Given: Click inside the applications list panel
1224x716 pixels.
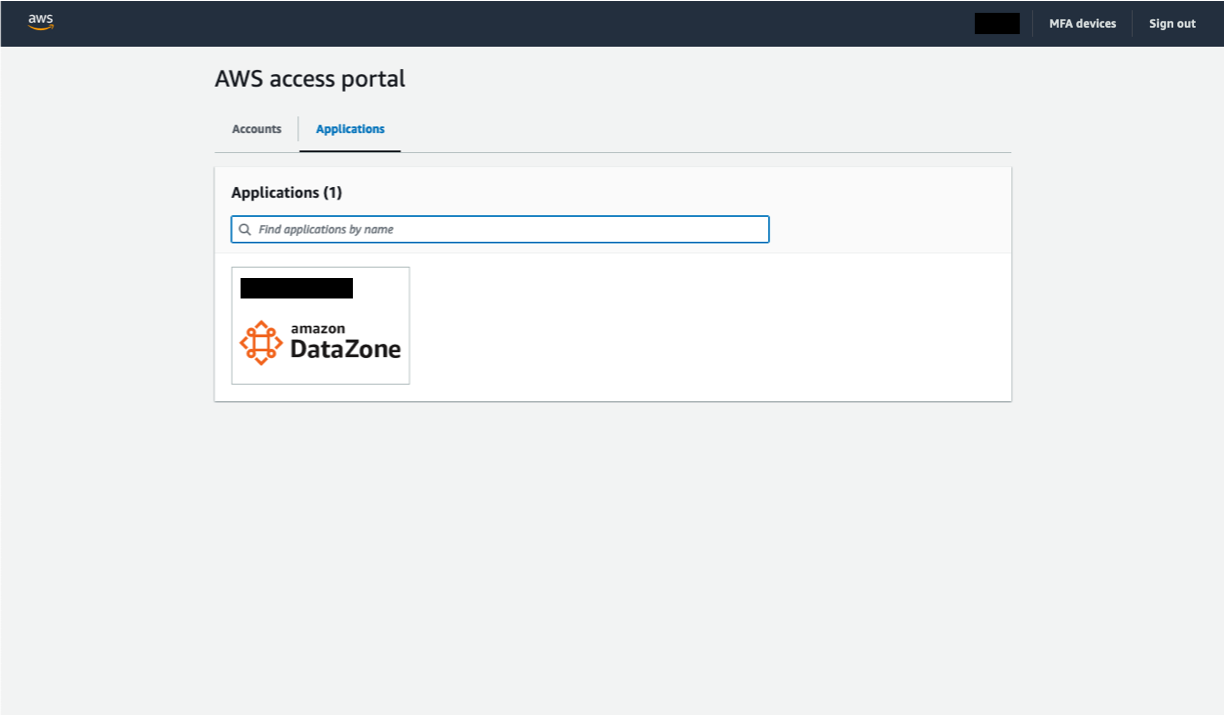Looking at the screenshot, I should 700,325.
